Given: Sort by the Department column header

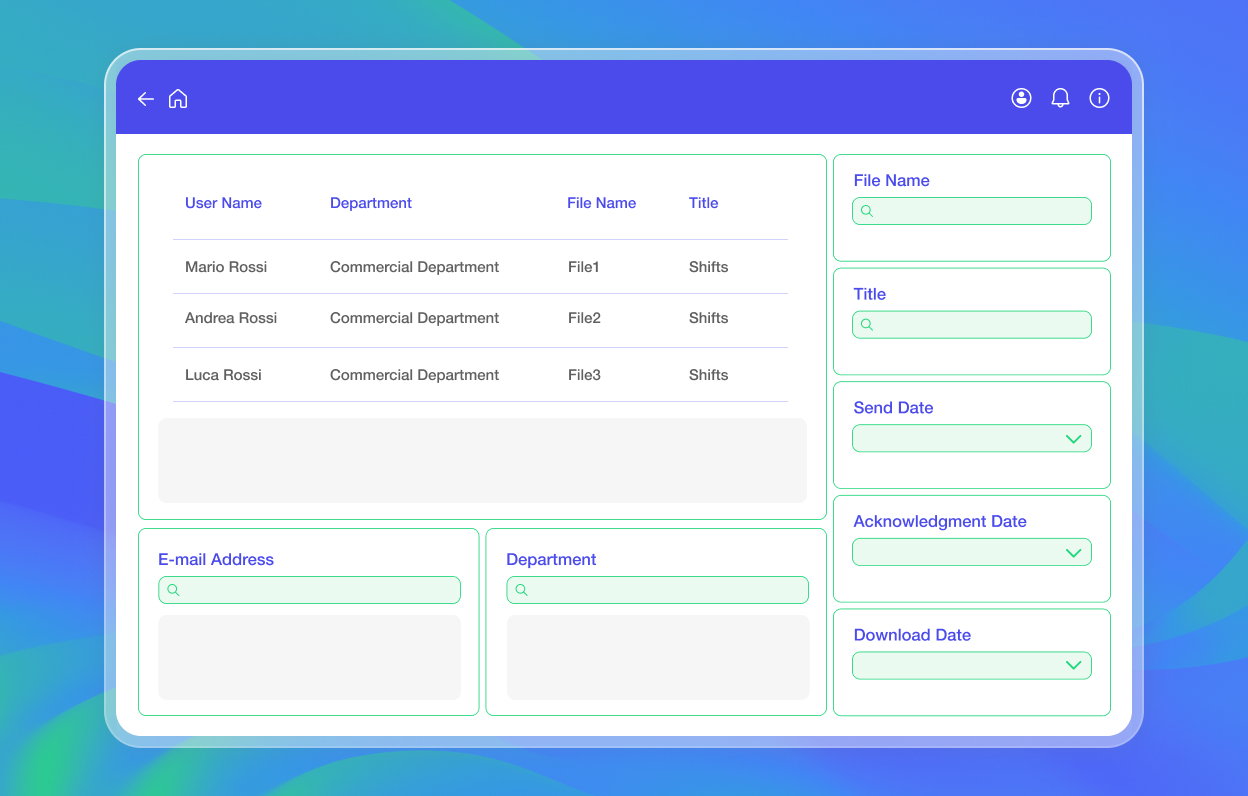Looking at the screenshot, I should (x=371, y=203).
